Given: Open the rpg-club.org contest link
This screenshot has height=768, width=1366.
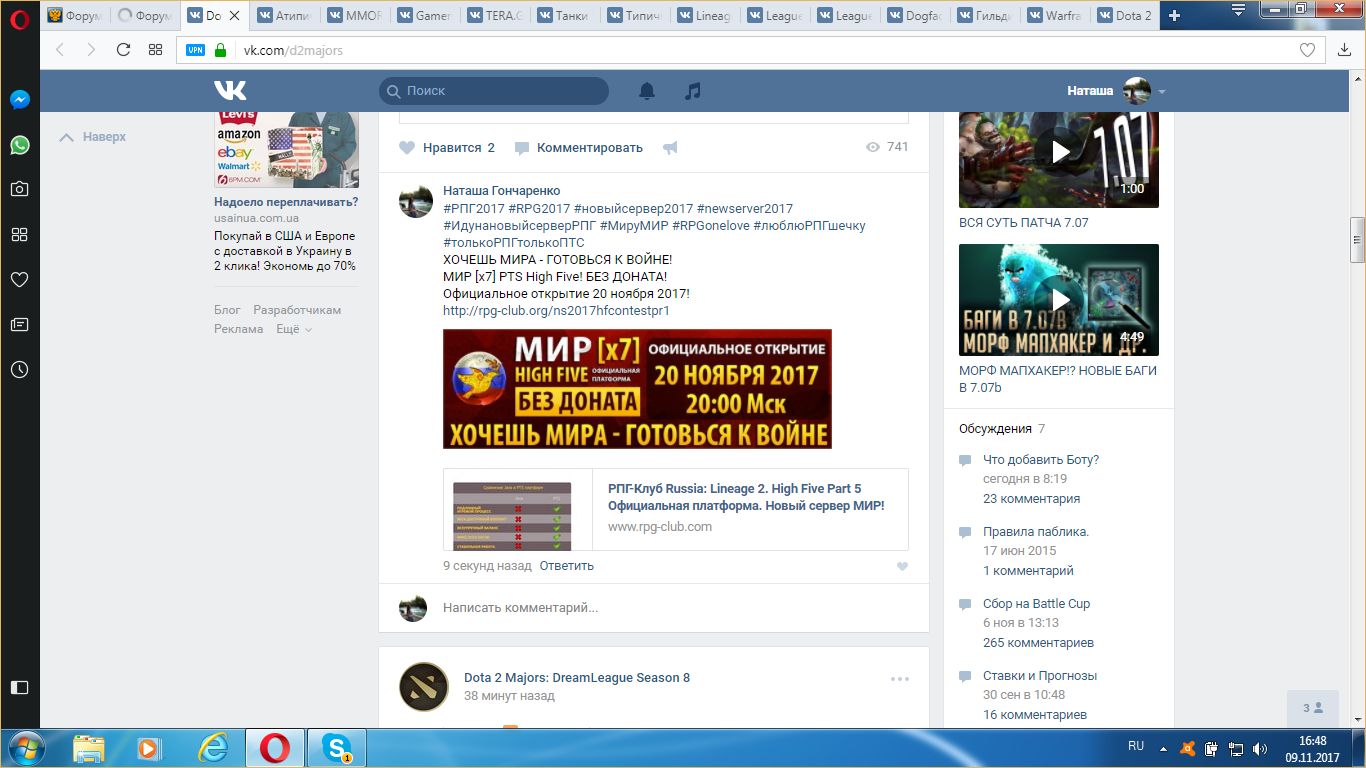Looking at the screenshot, I should click(x=556, y=311).
